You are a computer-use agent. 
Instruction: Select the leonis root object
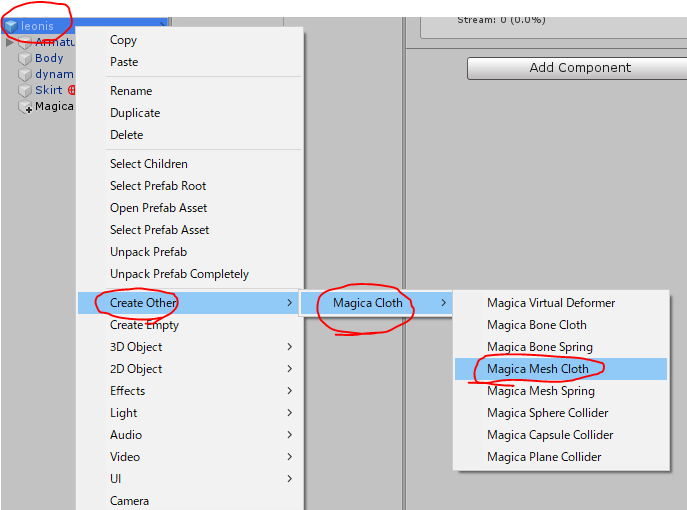(37, 26)
